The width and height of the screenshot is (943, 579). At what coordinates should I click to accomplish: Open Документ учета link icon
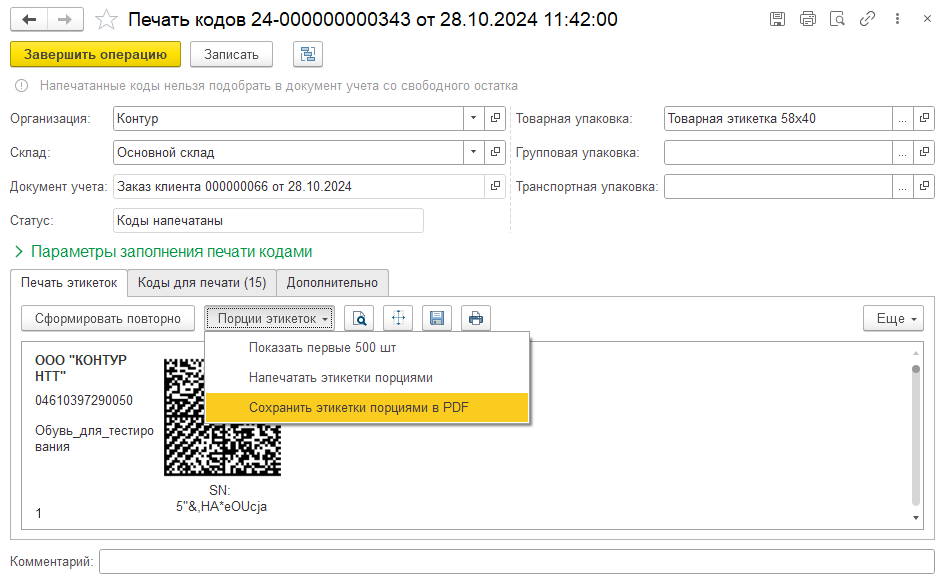click(495, 186)
